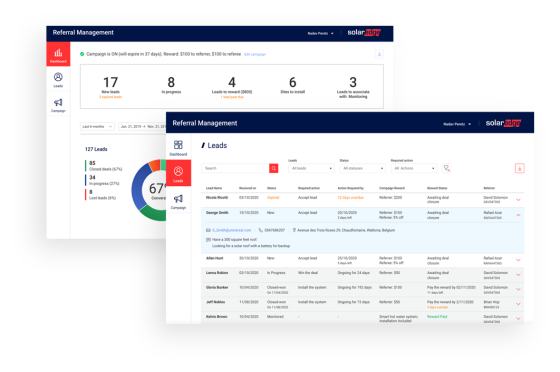Open Dashboard in back window sidebar
Screen dimensions: 560x372
[58, 54]
